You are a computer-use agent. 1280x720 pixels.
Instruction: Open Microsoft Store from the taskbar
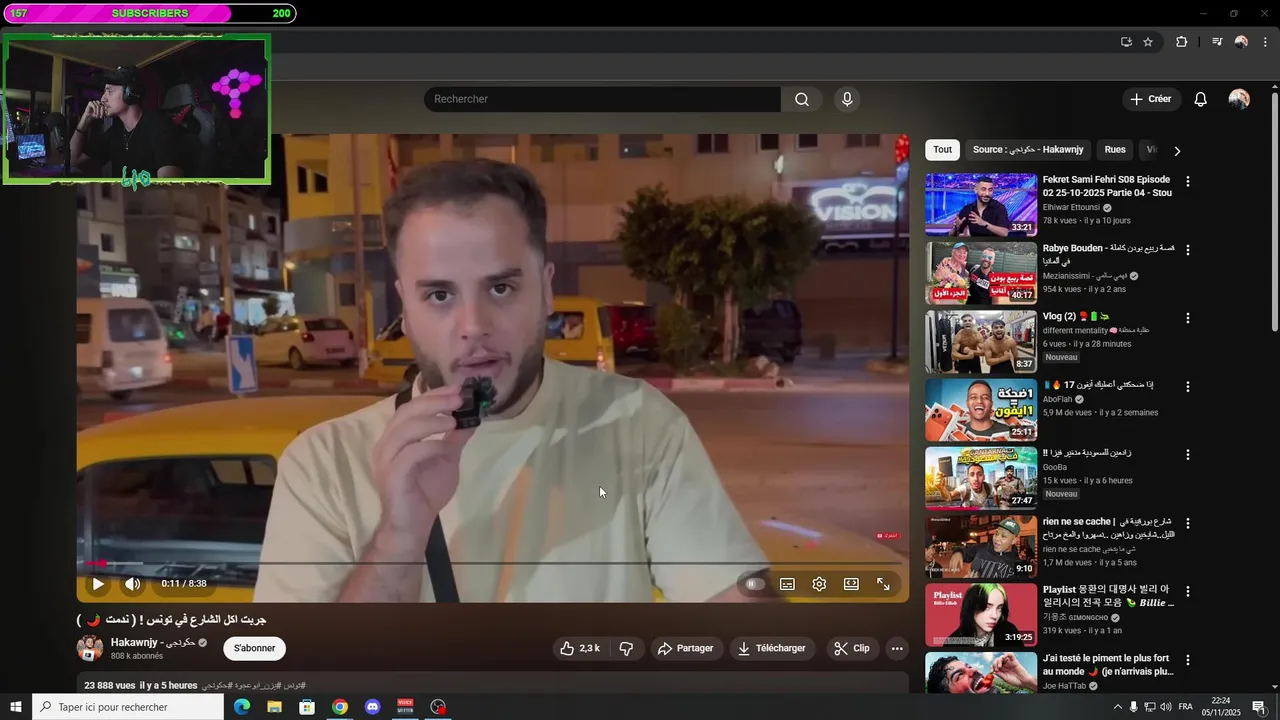(x=307, y=707)
